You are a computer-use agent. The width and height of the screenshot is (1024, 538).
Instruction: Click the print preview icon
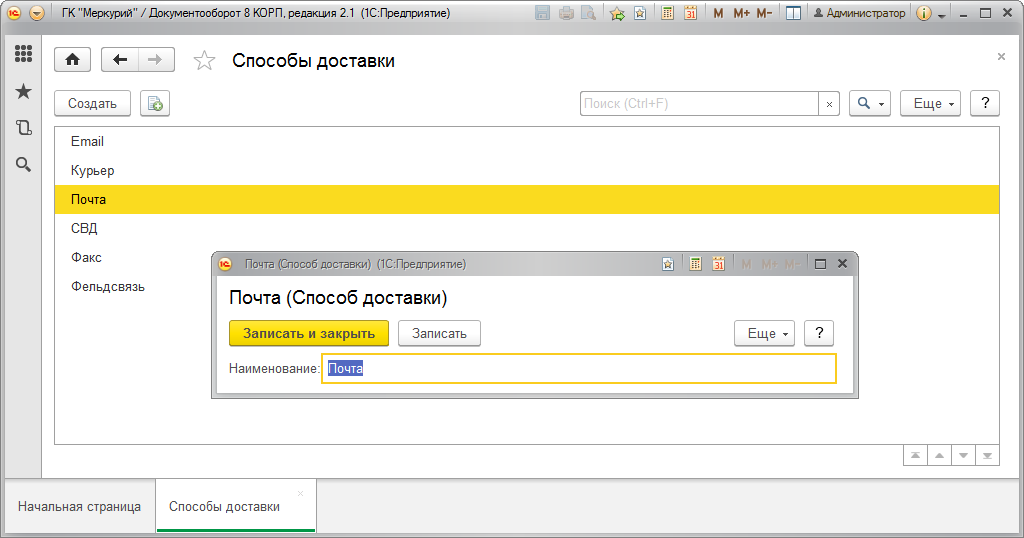pyautogui.click(x=588, y=13)
